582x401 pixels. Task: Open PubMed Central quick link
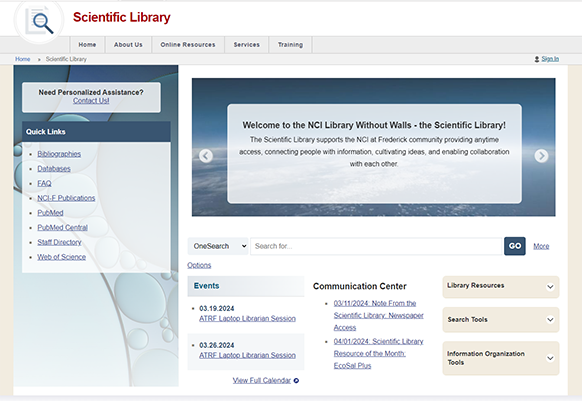click(x=62, y=228)
